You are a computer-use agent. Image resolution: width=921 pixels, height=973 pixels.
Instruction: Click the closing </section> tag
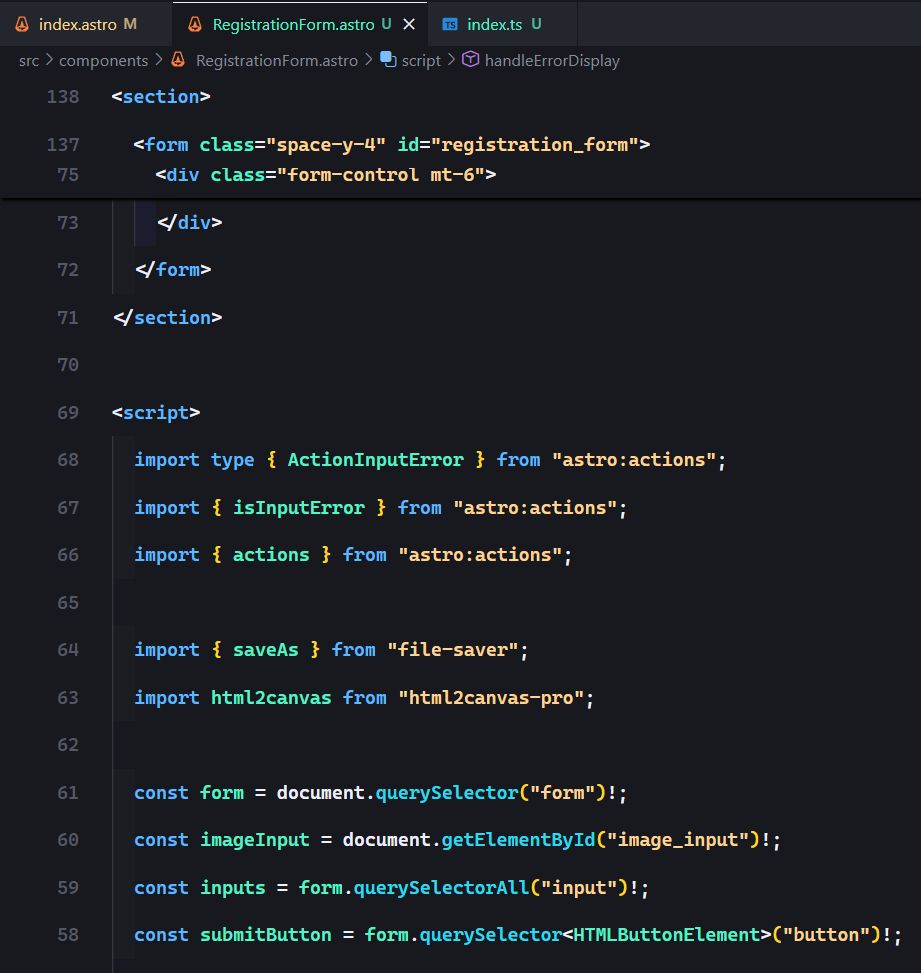tap(168, 318)
